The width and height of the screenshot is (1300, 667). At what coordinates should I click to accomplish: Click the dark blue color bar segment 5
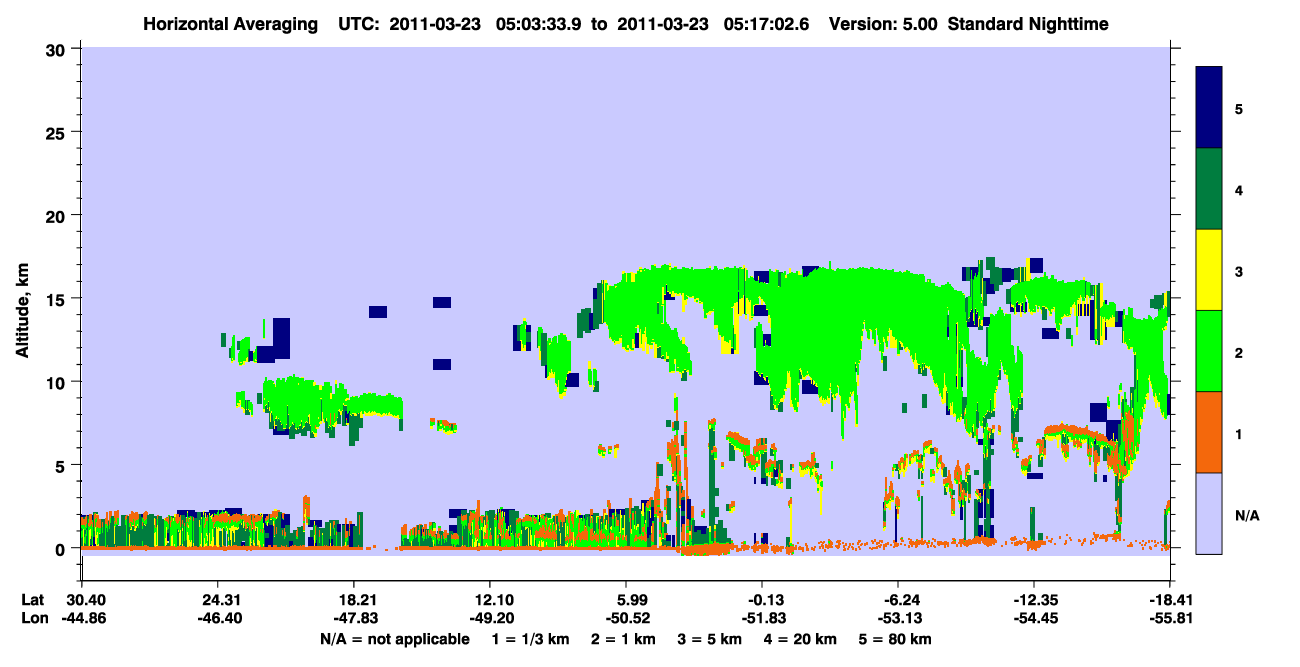pos(1209,108)
